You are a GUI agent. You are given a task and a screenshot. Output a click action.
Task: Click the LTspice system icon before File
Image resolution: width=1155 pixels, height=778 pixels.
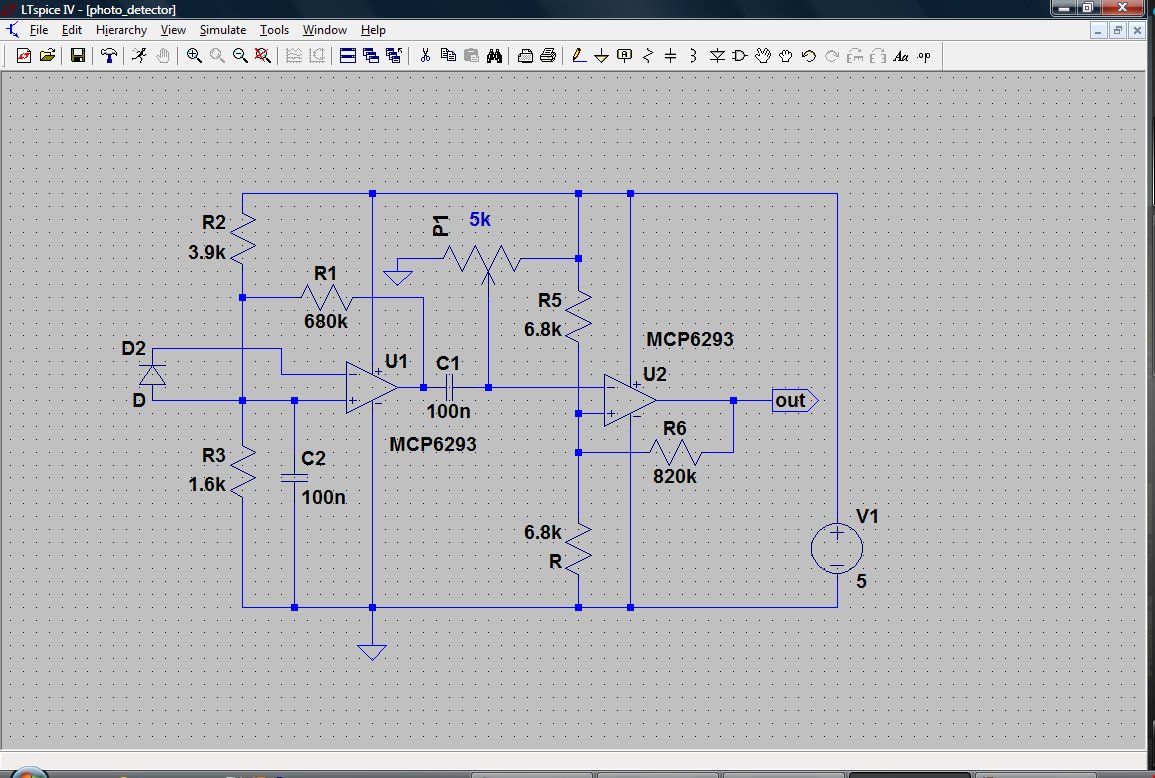click(13, 29)
